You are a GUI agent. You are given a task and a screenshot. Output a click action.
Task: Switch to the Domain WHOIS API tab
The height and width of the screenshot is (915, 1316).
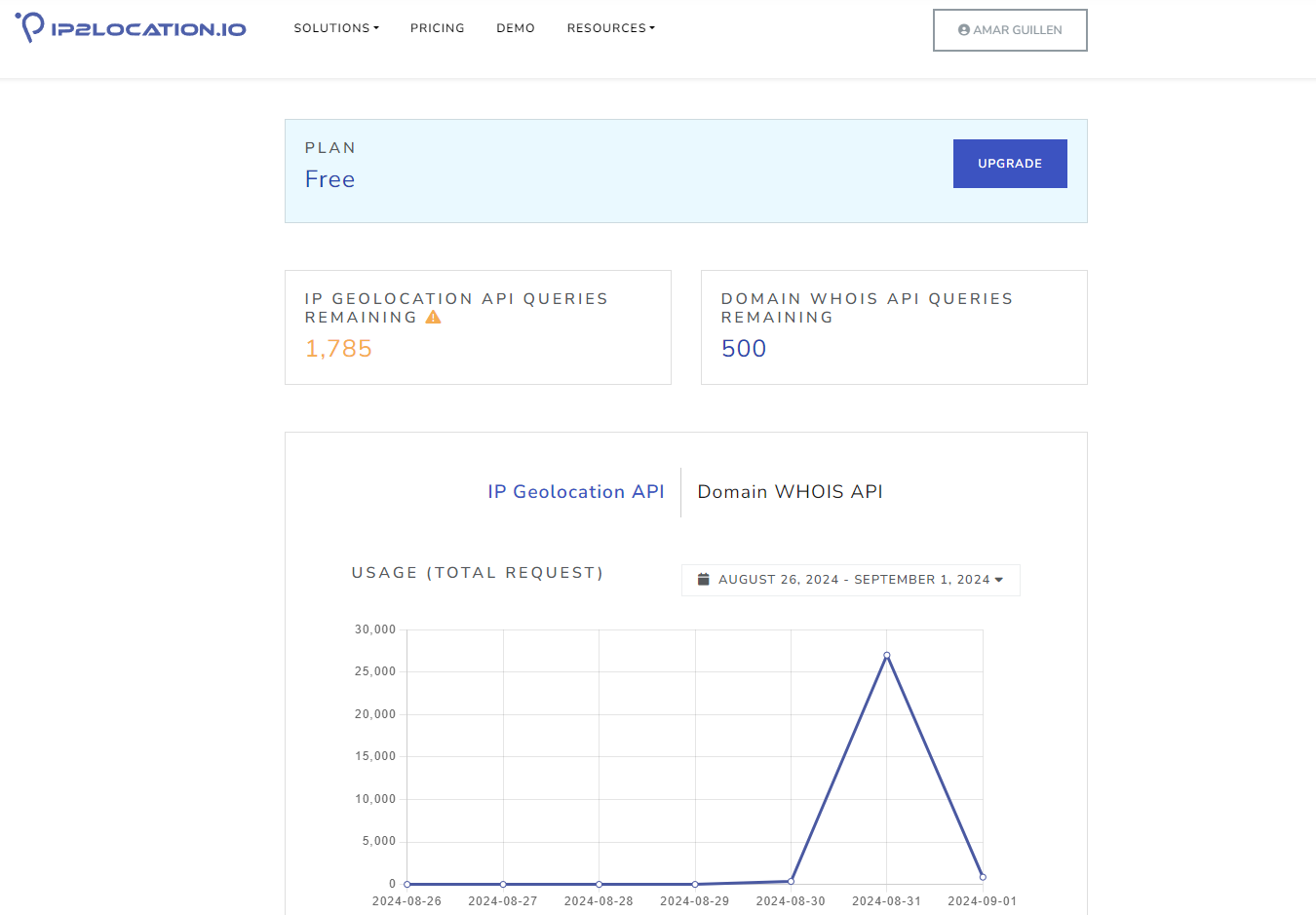790,492
